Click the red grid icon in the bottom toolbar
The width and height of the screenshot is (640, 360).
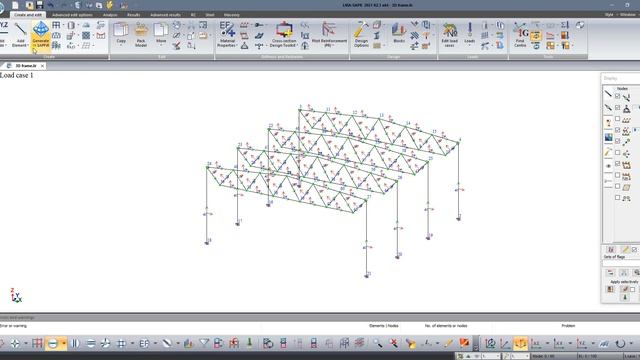point(37,343)
